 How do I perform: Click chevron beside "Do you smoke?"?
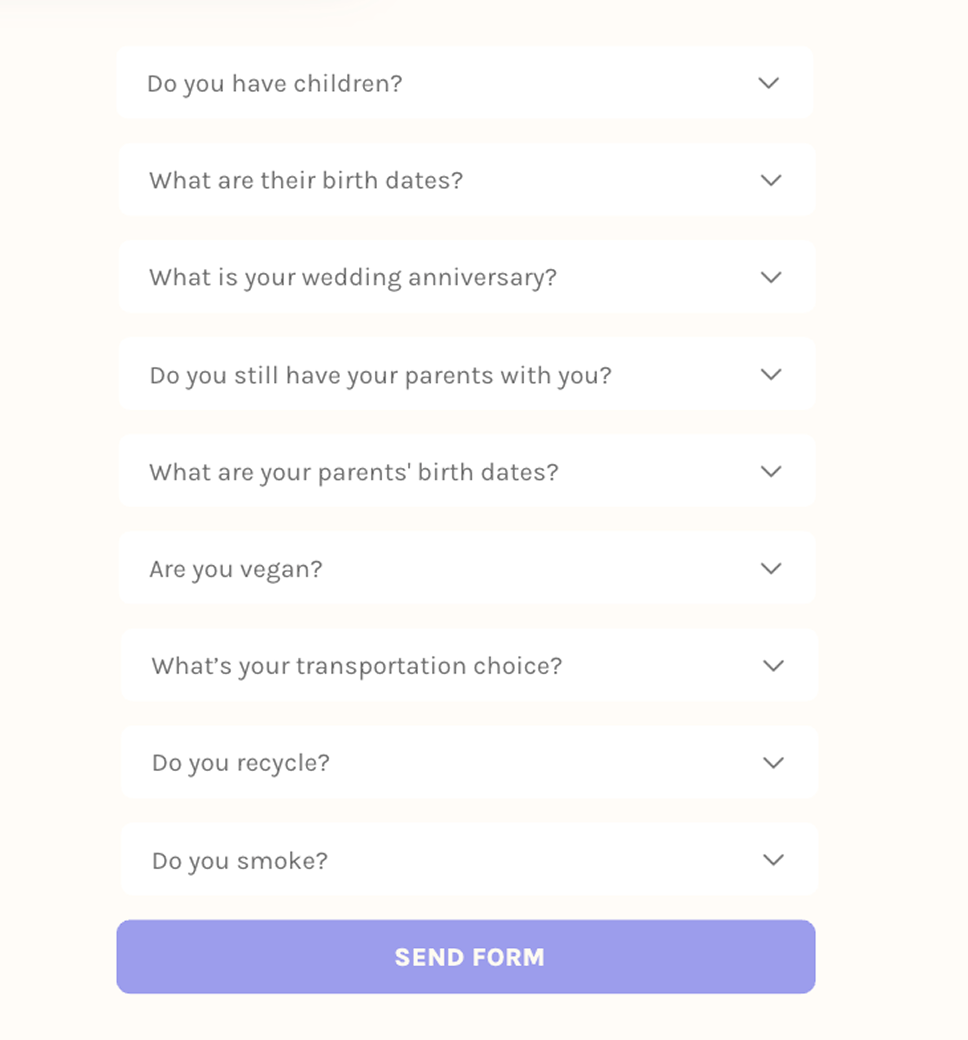click(x=773, y=859)
